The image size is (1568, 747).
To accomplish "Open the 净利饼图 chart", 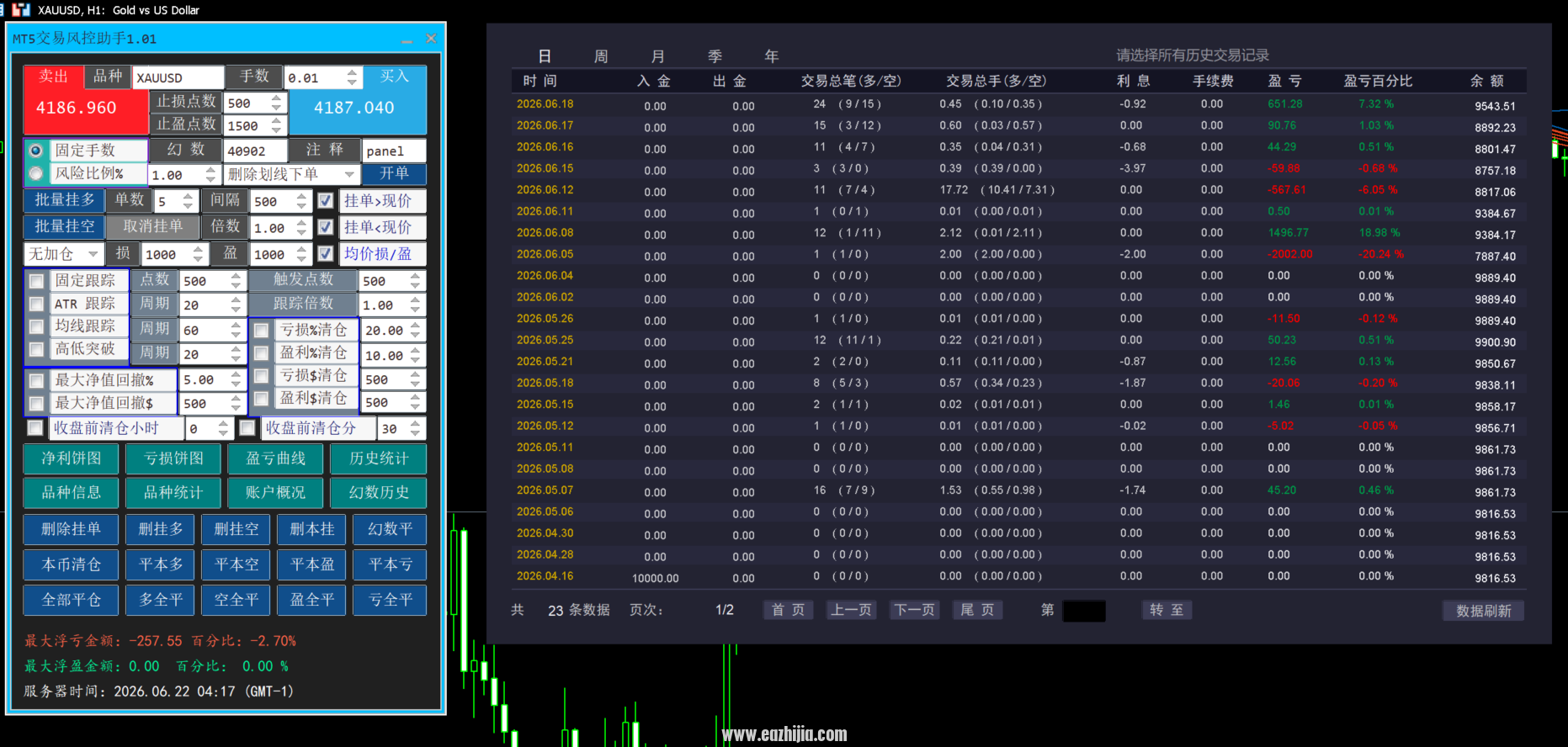I will pos(72,459).
